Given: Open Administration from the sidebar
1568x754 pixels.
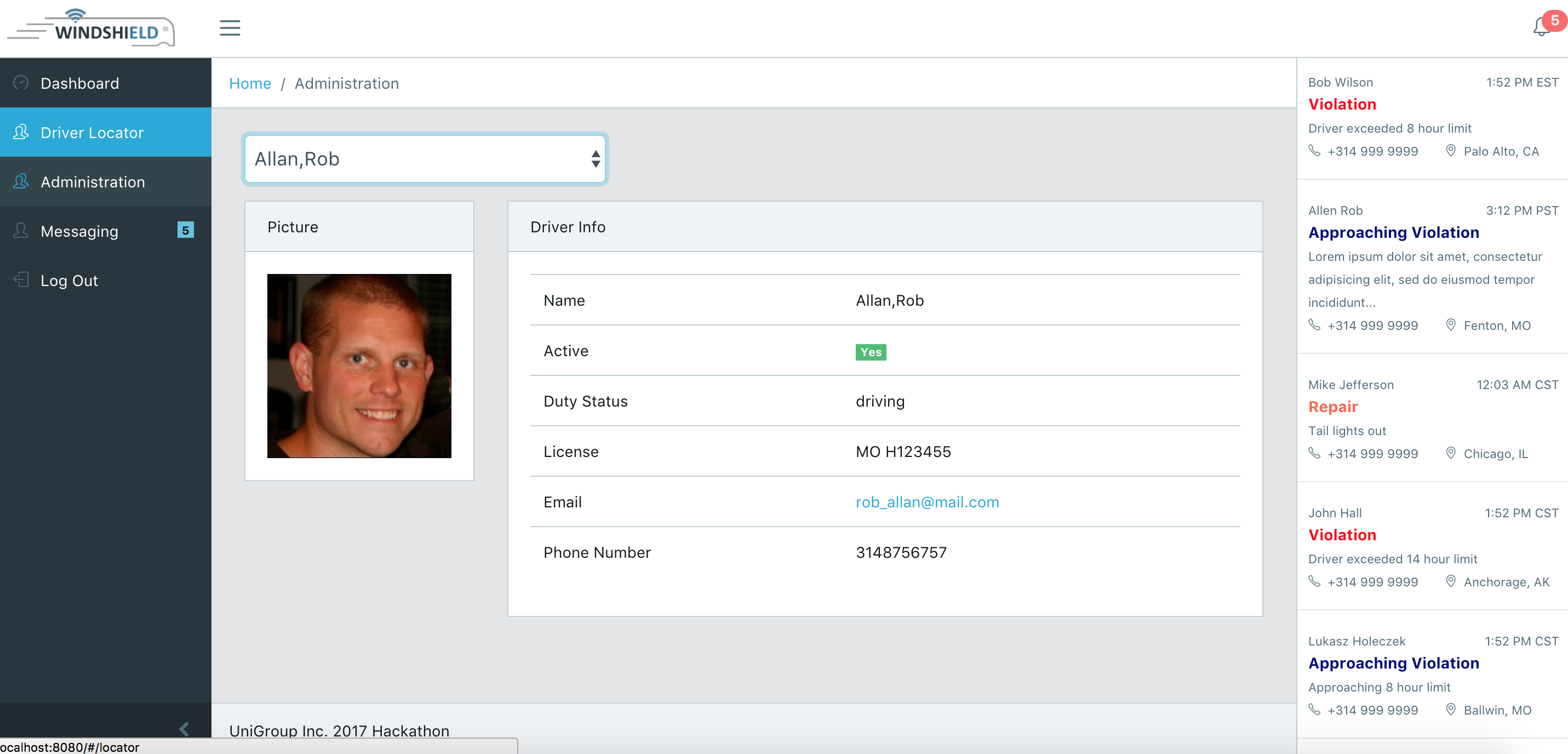Looking at the screenshot, I should click(x=93, y=181).
